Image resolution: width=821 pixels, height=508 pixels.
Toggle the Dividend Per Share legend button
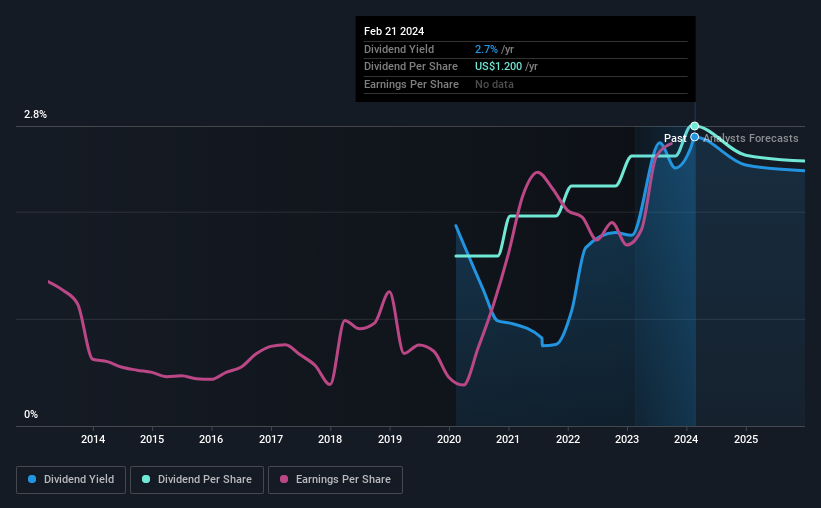[197, 480]
